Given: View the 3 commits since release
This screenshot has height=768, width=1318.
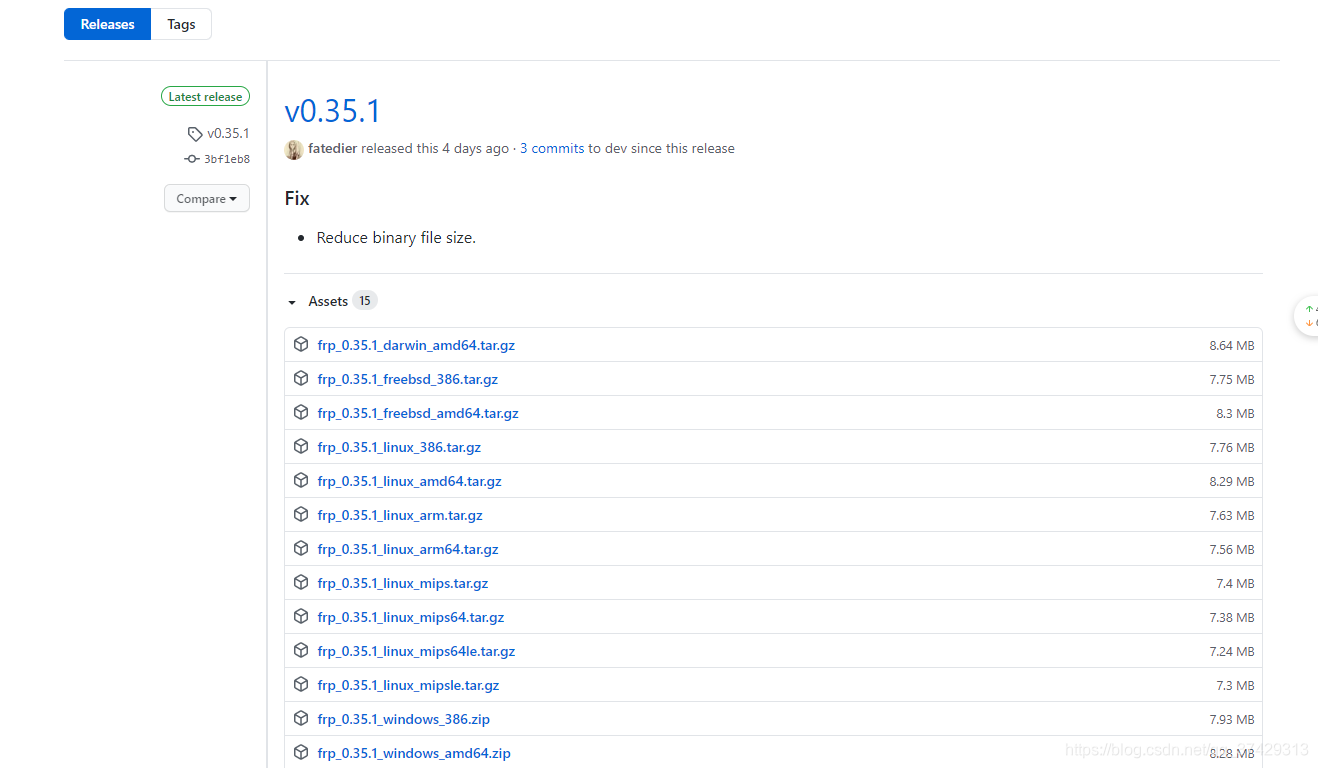Looking at the screenshot, I should coord(552,148).
